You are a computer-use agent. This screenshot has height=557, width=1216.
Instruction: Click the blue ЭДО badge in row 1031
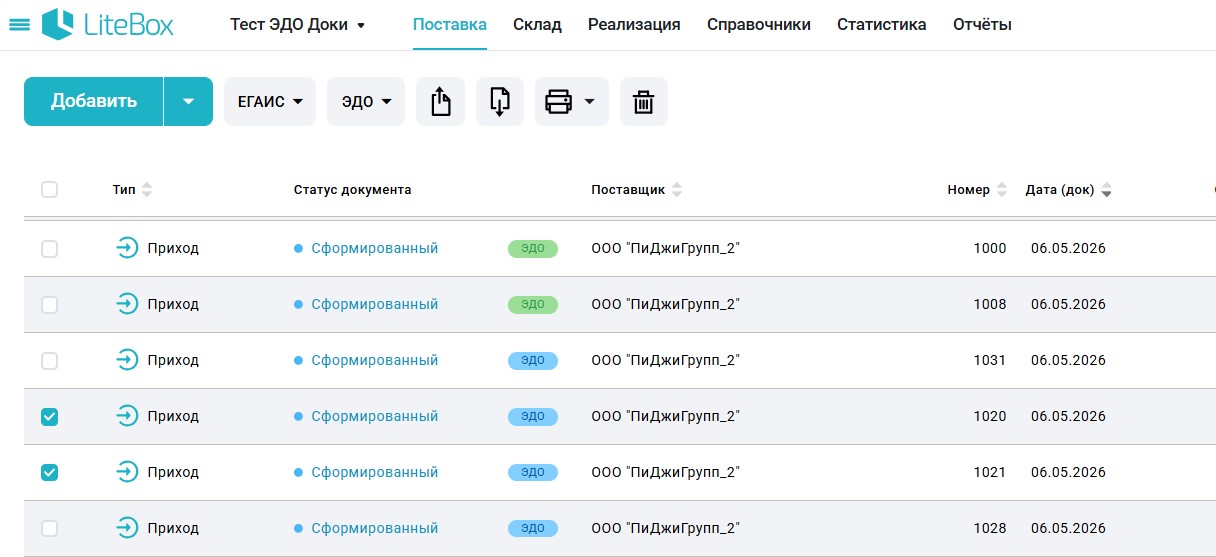(x=533, y=361)
